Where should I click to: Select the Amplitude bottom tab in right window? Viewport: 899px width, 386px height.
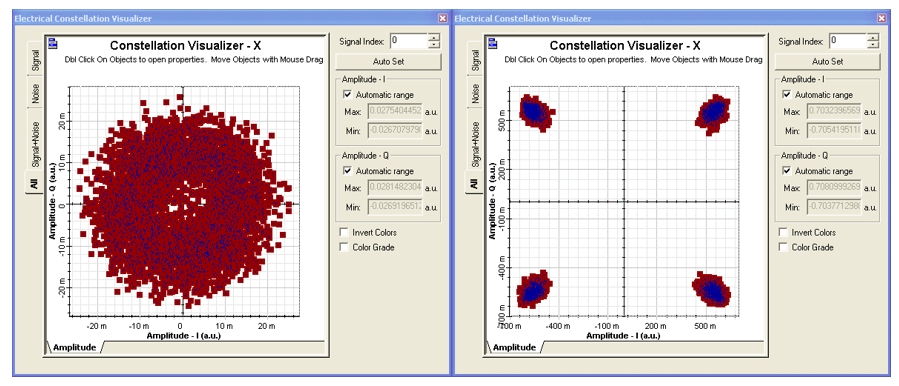[515, 348]
